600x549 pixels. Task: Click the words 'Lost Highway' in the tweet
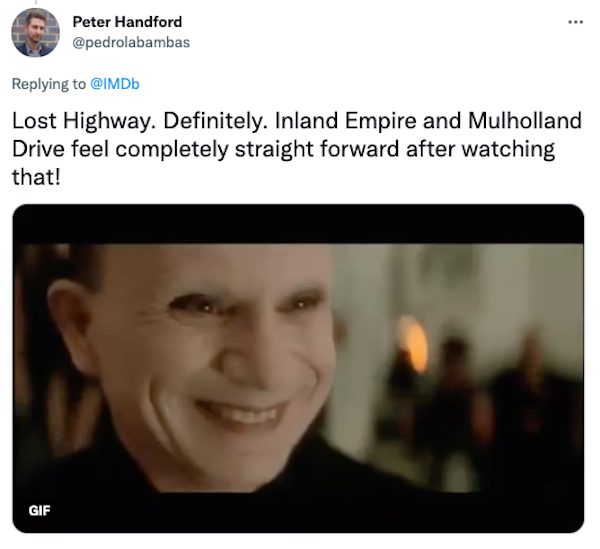(83, 121)
